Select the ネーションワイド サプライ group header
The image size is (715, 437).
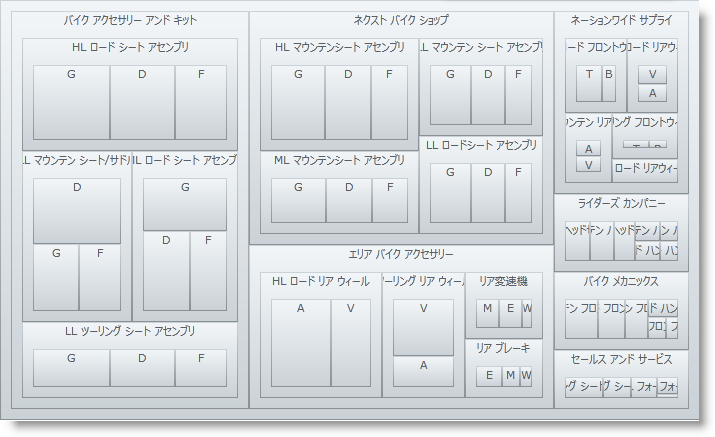pos(621,20)
